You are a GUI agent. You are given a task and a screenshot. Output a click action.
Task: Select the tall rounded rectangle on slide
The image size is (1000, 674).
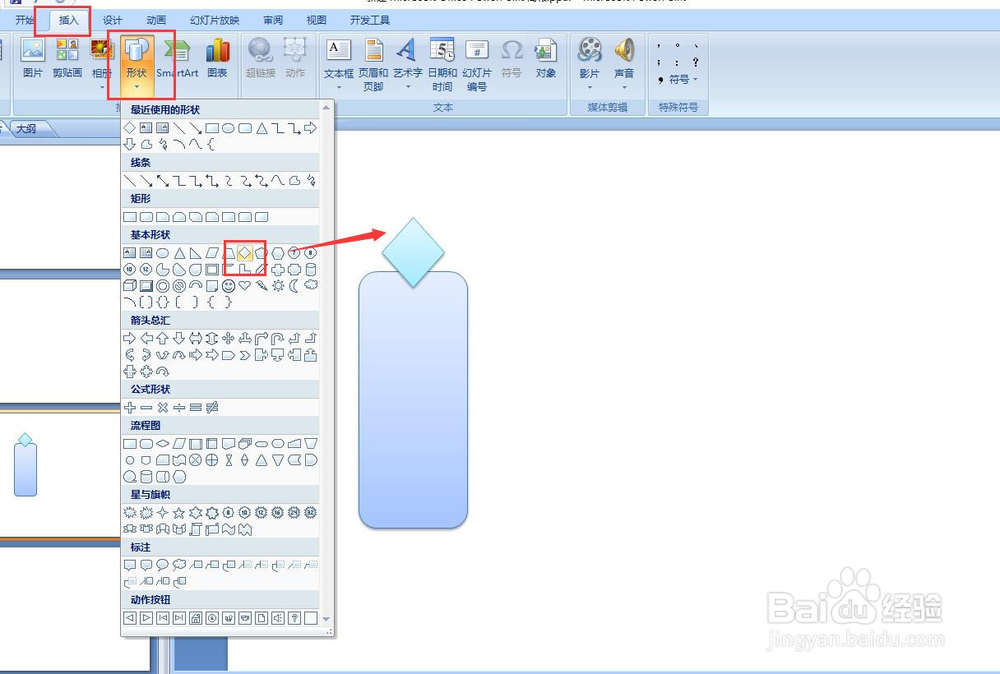[x=413, y=400]
